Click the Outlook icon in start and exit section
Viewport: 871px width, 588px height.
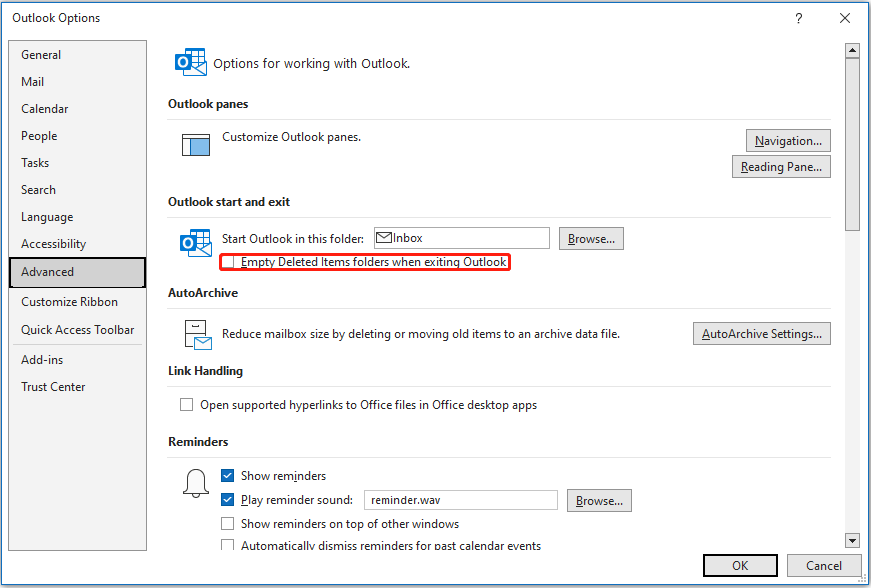(x=196, y=243)
